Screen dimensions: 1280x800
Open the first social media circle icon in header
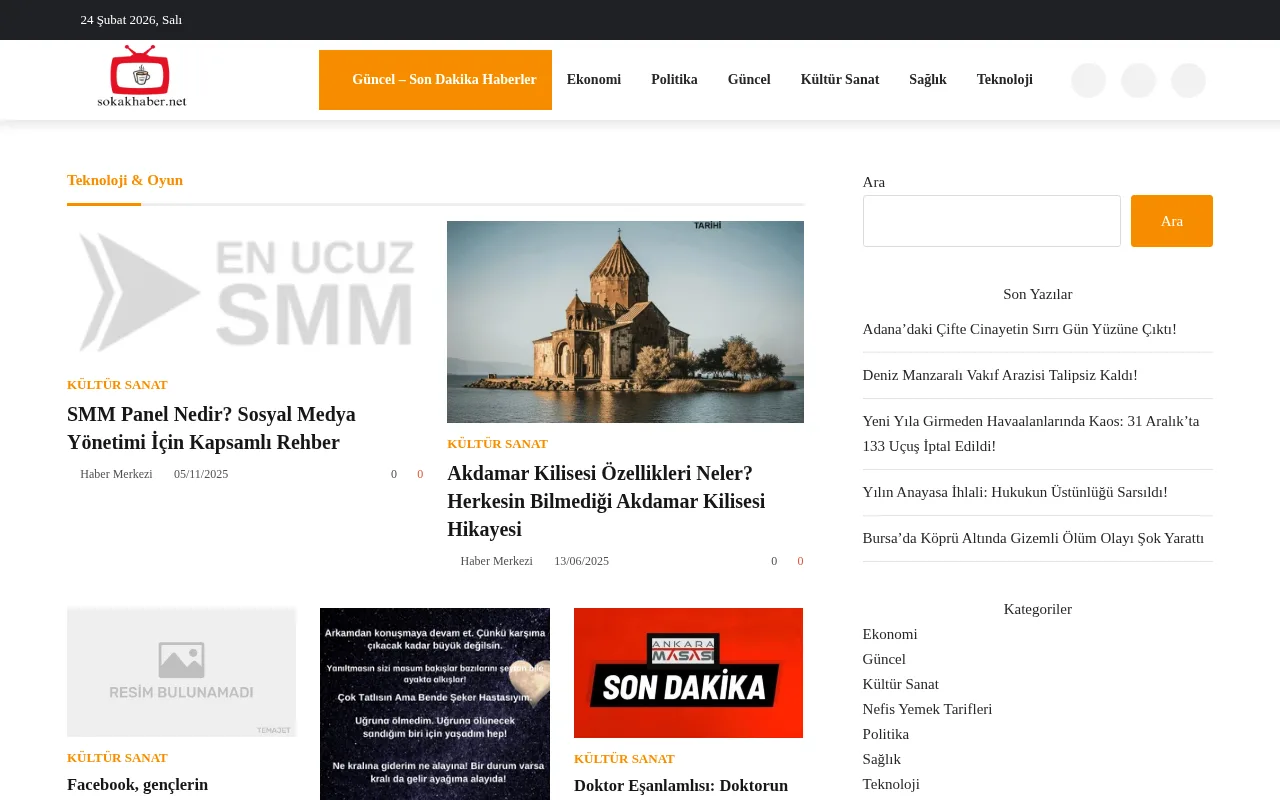tap(1088, 80)
